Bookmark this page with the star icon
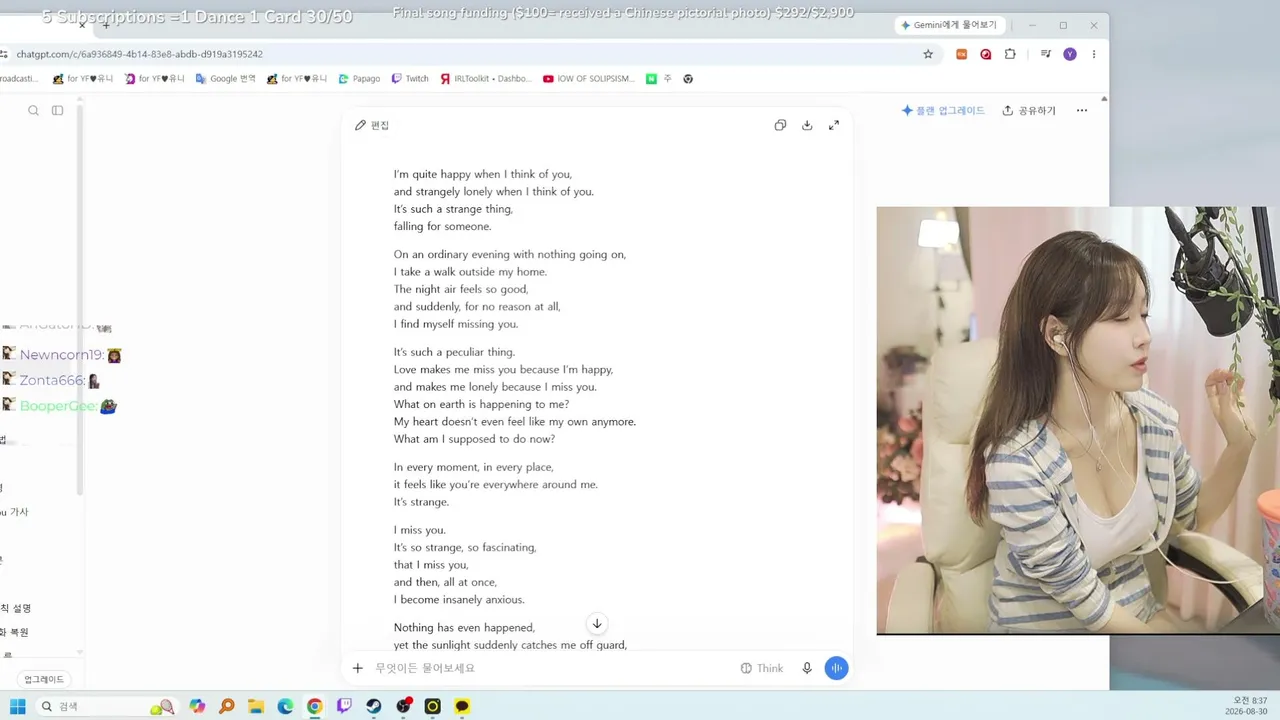Viewport: 1280px width, 720px height. (x=928, y=54)
